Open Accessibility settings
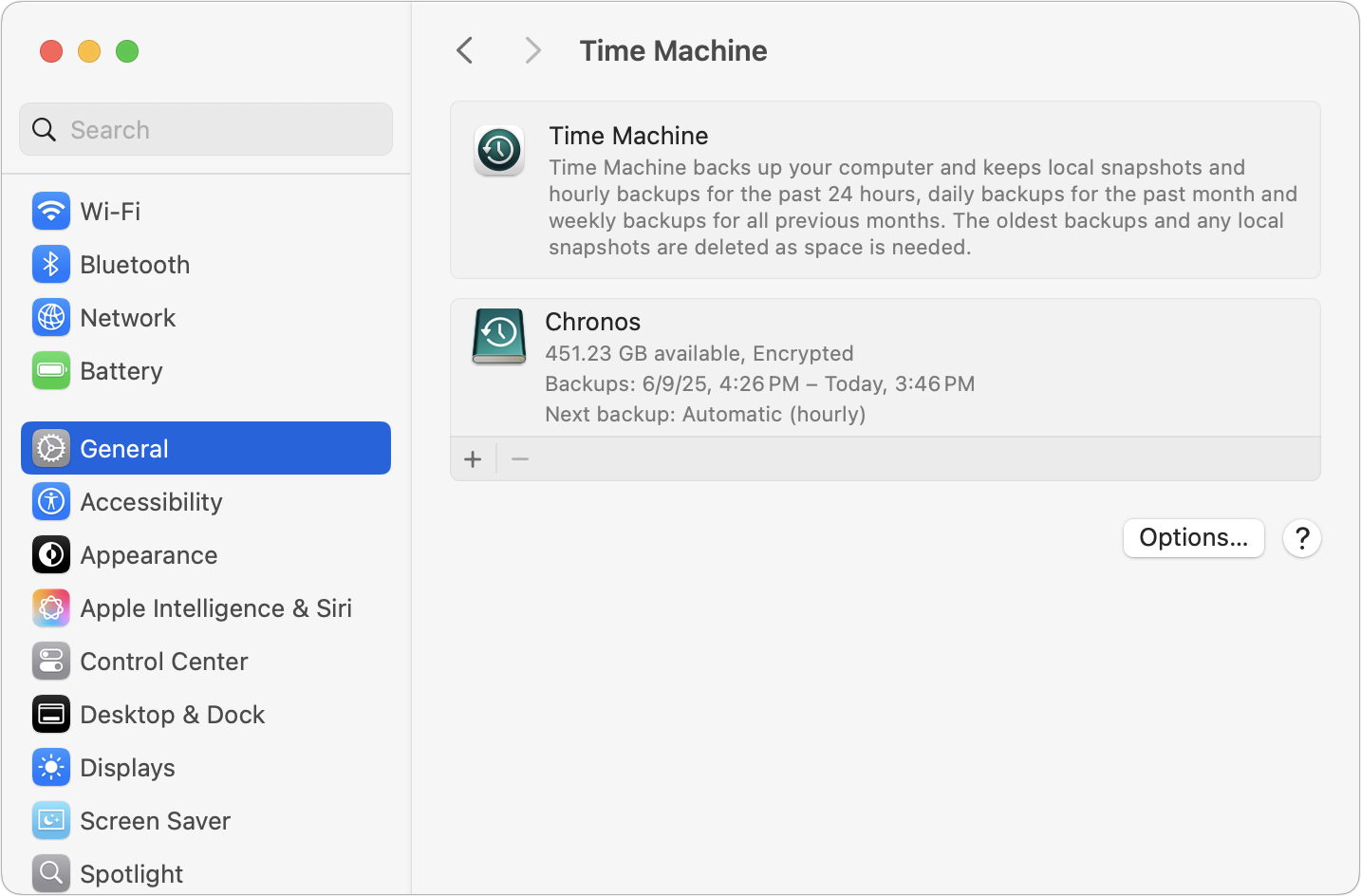 pyautogui.click(x=206, y=501)
